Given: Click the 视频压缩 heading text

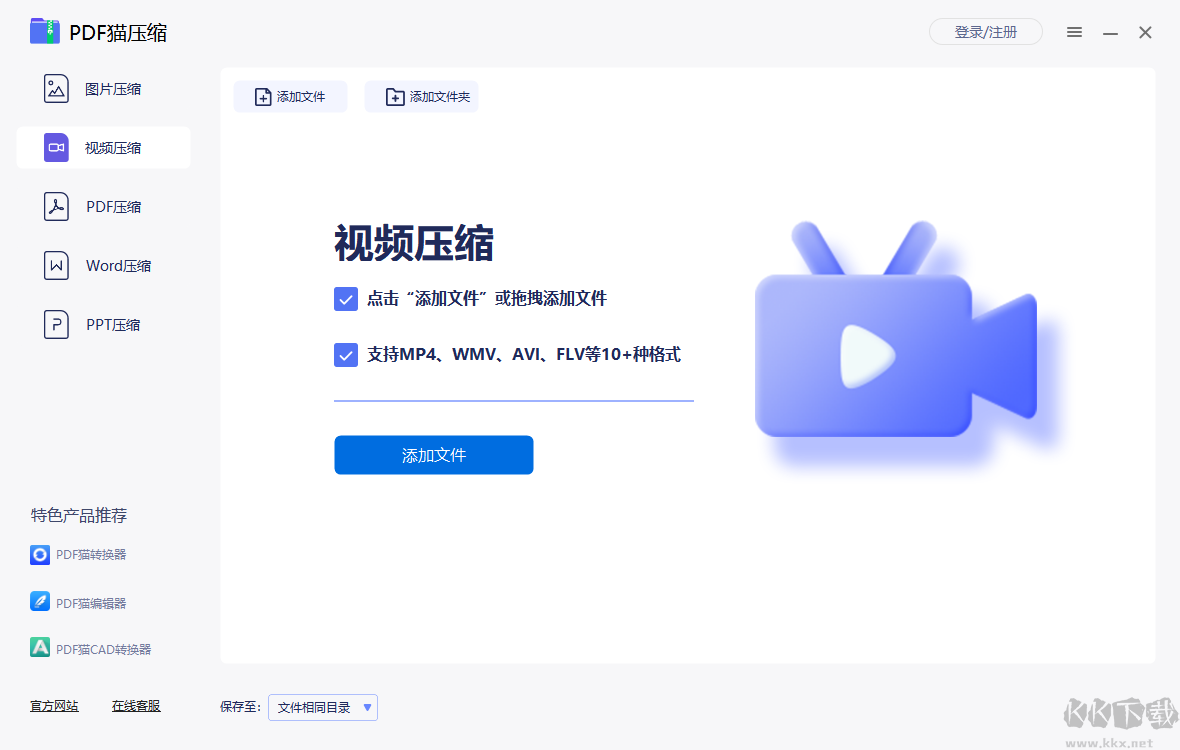Looking at the screenshot, I should coord(414,243).
